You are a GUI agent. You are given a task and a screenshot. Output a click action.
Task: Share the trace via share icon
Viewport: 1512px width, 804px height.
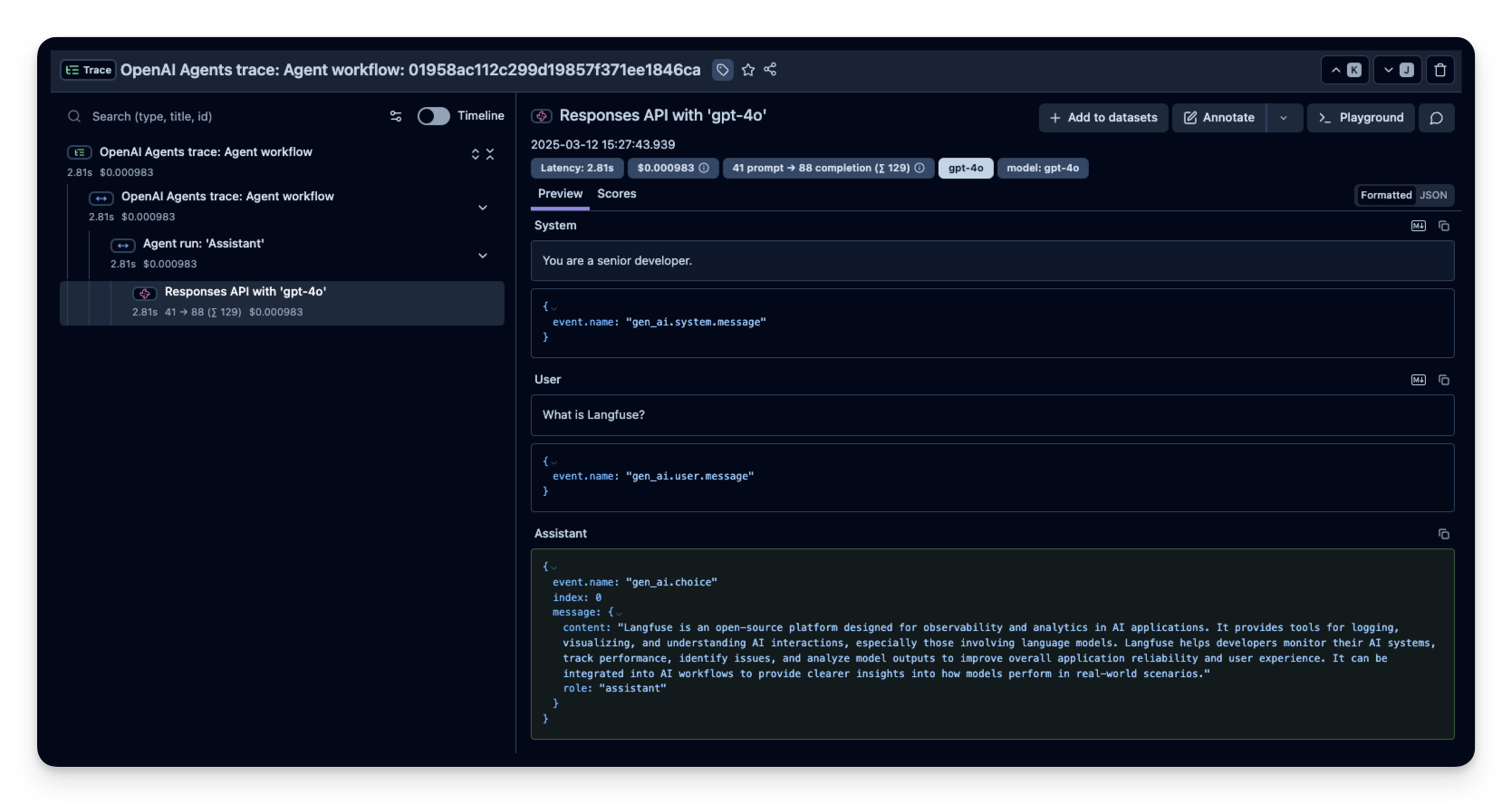tap(770, 70)
